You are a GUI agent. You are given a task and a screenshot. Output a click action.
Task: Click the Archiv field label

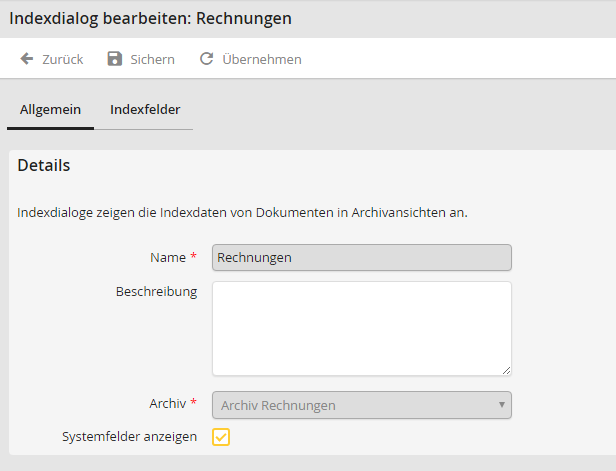(166, 404)
